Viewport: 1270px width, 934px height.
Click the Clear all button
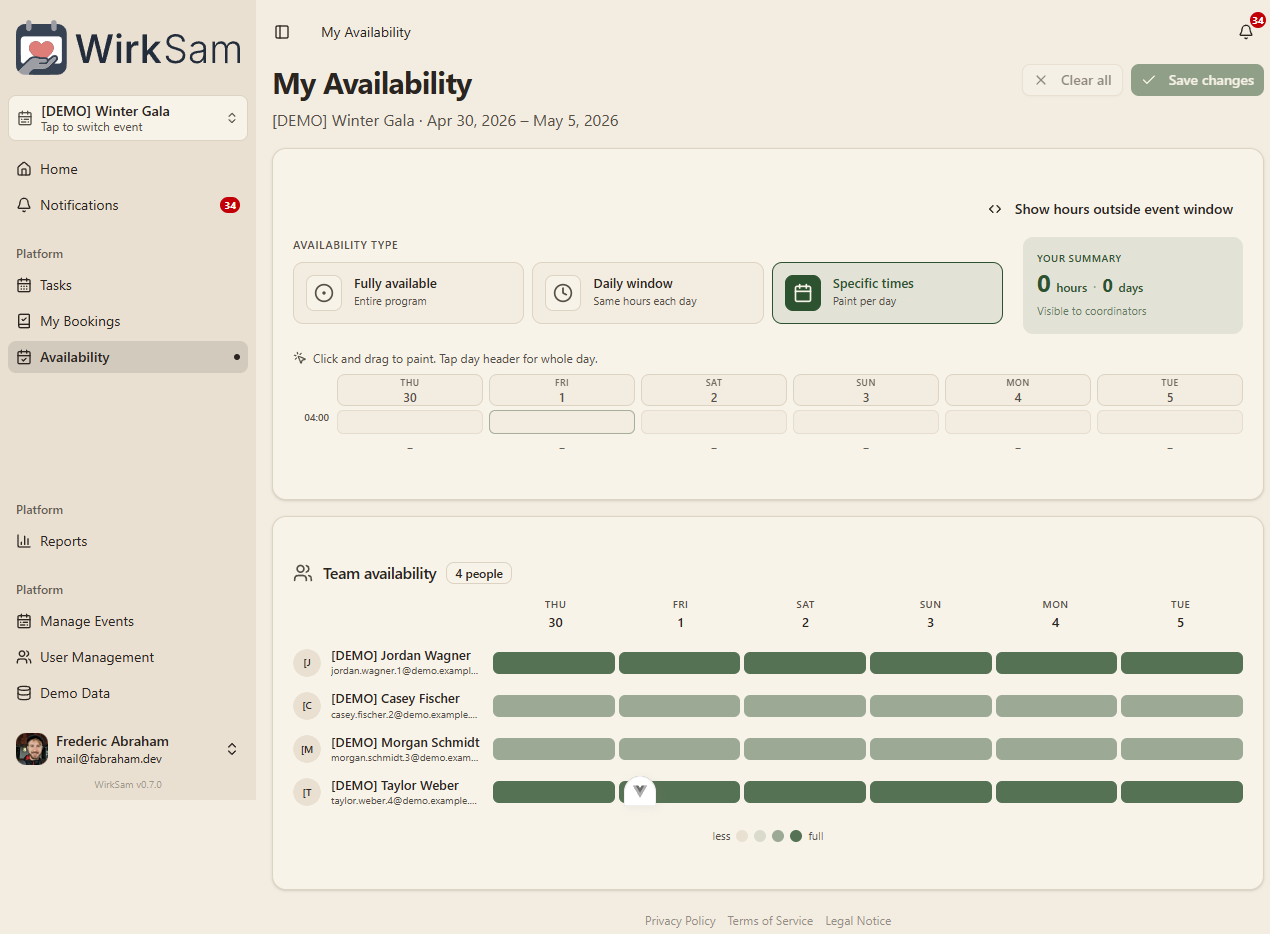click(x=1072, y=80)
